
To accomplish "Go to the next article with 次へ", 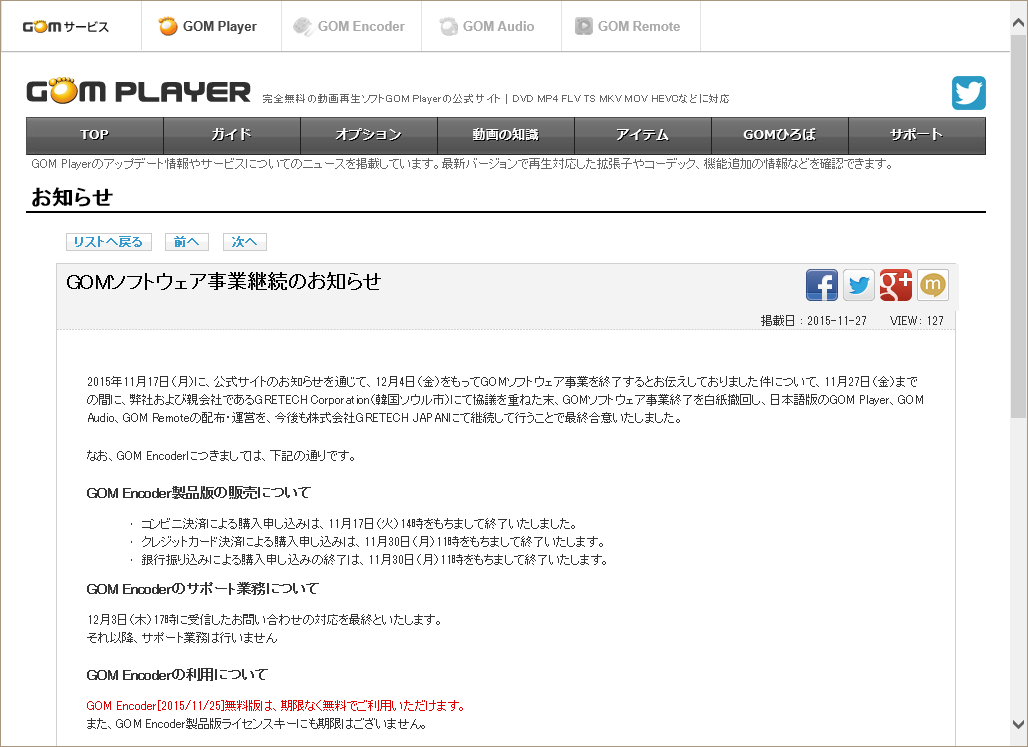I will click(244, 241).
